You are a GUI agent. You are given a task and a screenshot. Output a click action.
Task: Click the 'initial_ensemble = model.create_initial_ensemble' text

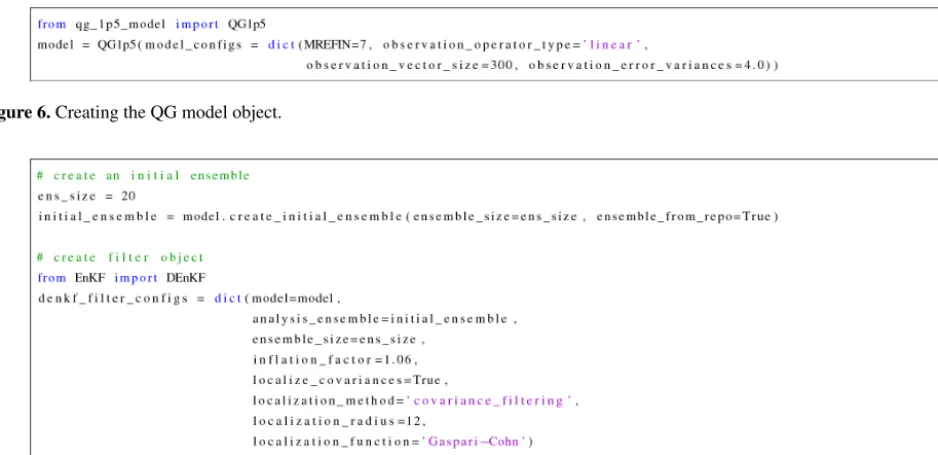[x=220, y=216]
